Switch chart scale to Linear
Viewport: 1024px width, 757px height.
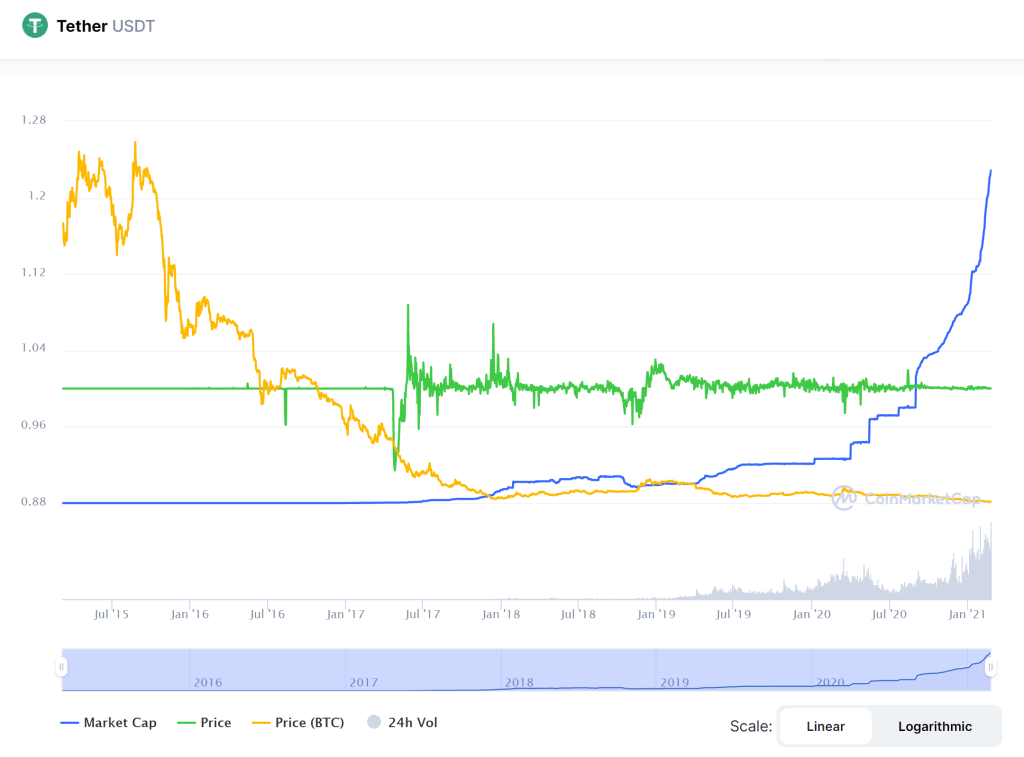pyautogui.click(x=825, y=727)
